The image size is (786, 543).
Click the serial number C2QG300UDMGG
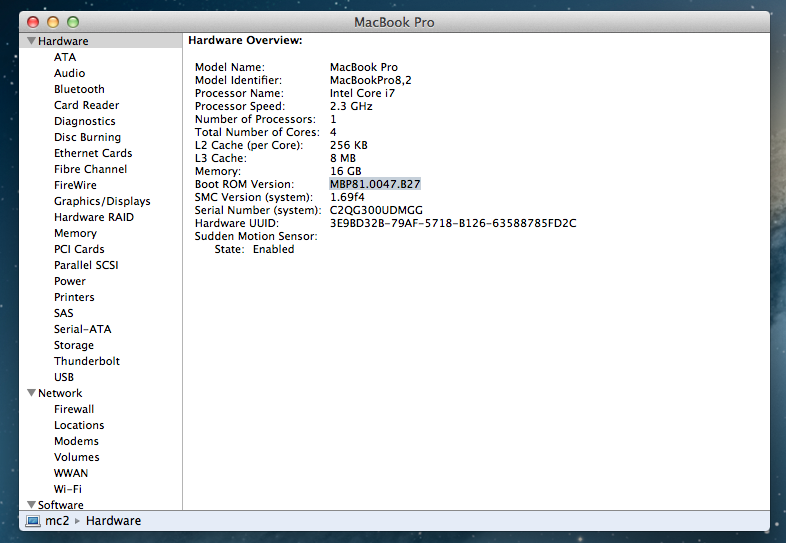tap(376, 210)
